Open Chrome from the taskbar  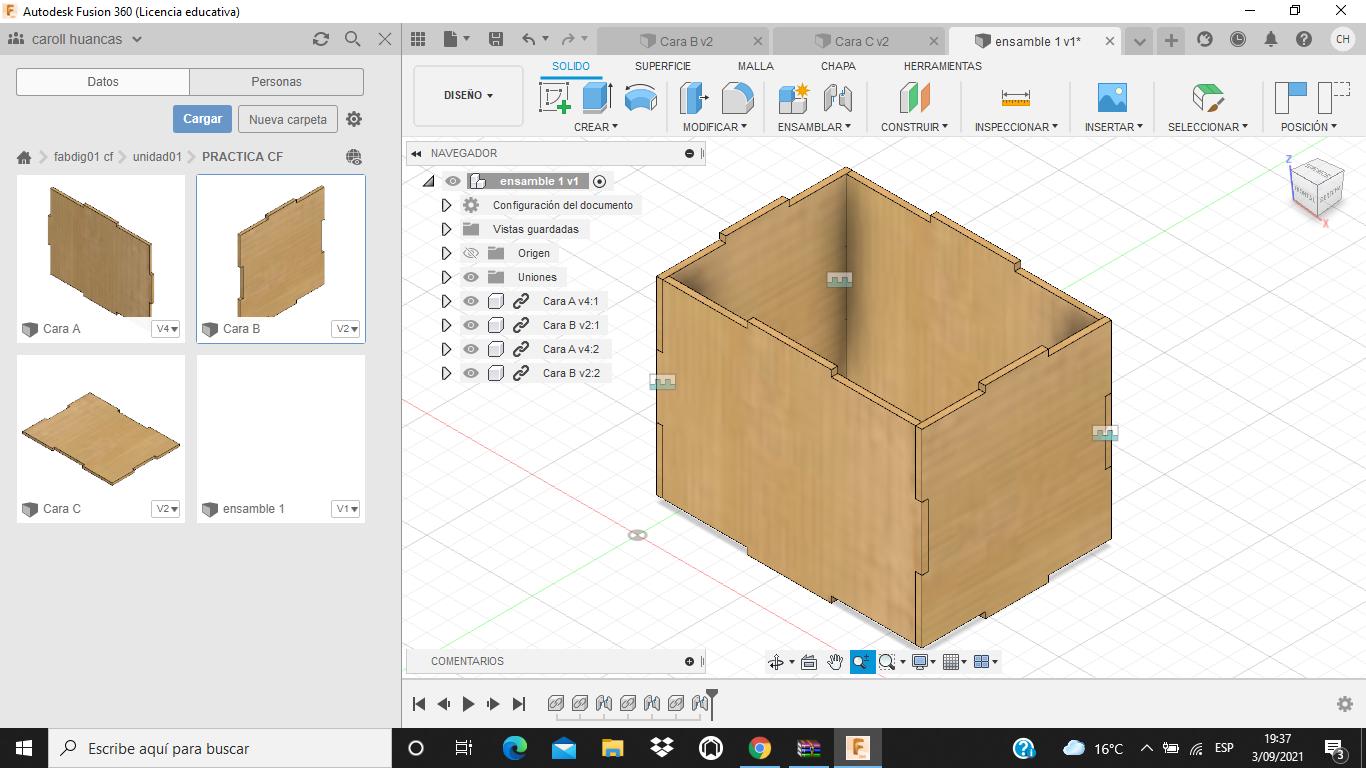coord(760,748)
